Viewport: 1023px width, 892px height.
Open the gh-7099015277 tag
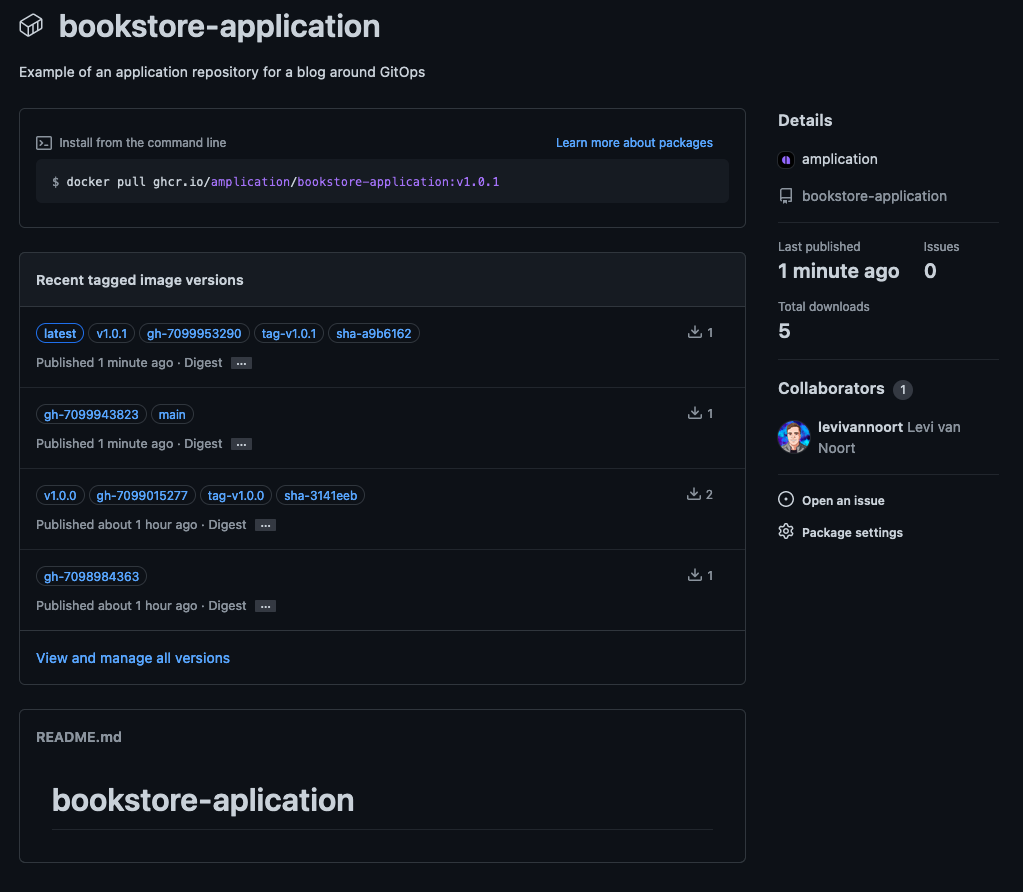pos(142,495)
